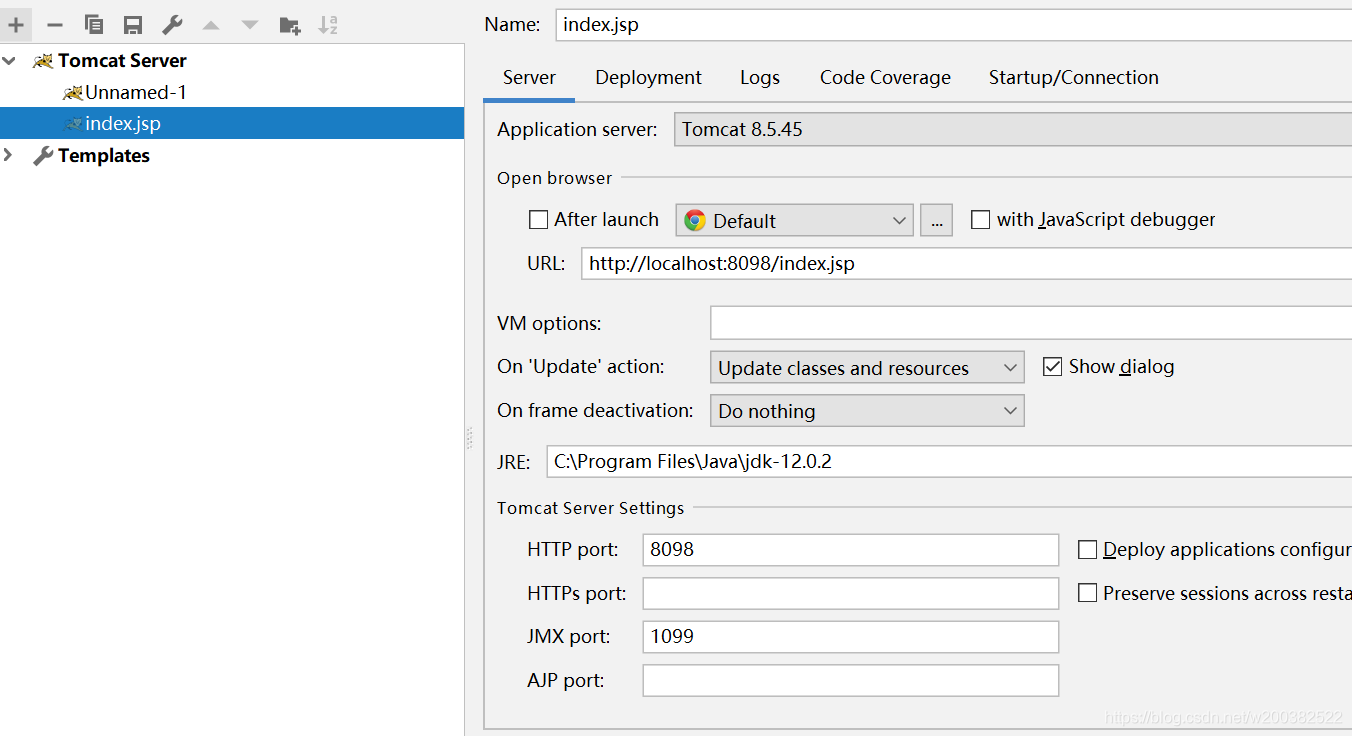The height and width of the screenshot is (736, 1352).
Task: Click the 'Open browser' section label
Action: pyautogui.click(x=554, y=178)
